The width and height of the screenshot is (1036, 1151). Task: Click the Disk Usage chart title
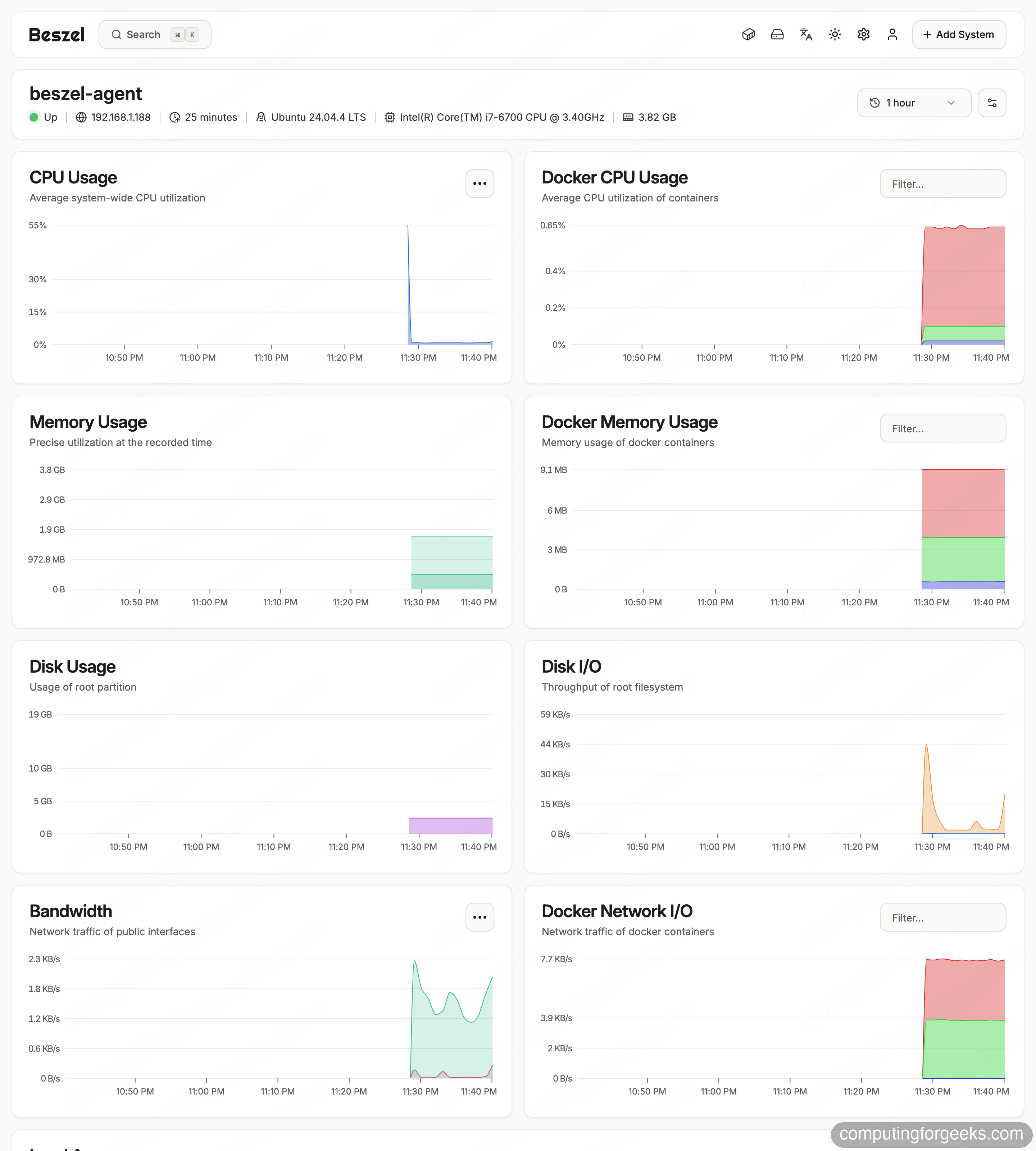(72, 667)
